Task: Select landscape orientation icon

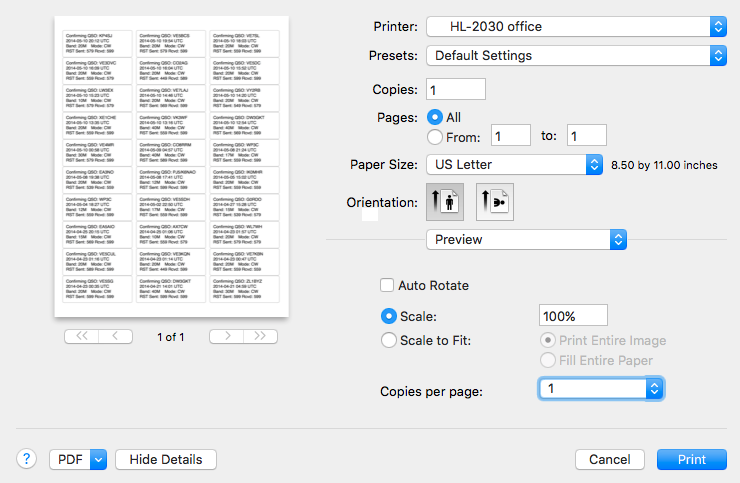Action: click(x=495, y=202)
